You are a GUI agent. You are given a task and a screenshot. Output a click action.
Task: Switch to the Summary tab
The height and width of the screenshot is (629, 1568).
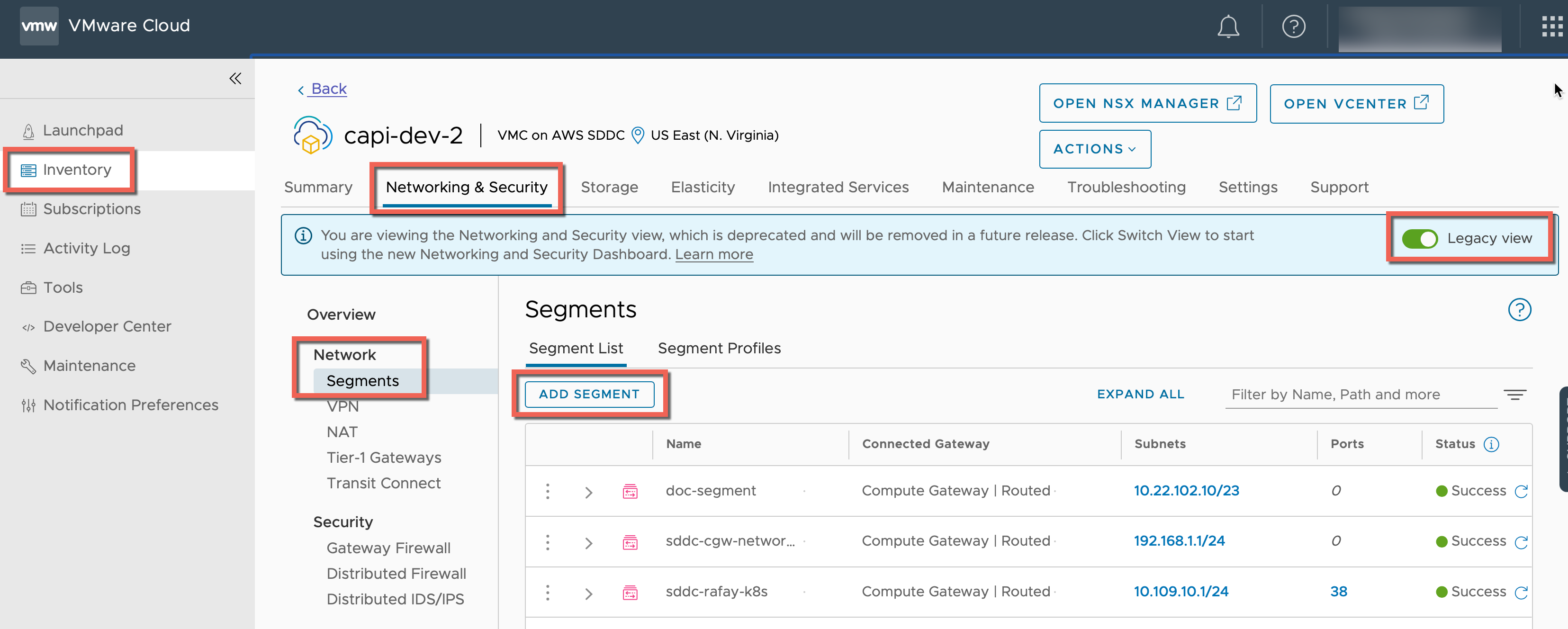[x=318, y=188]
